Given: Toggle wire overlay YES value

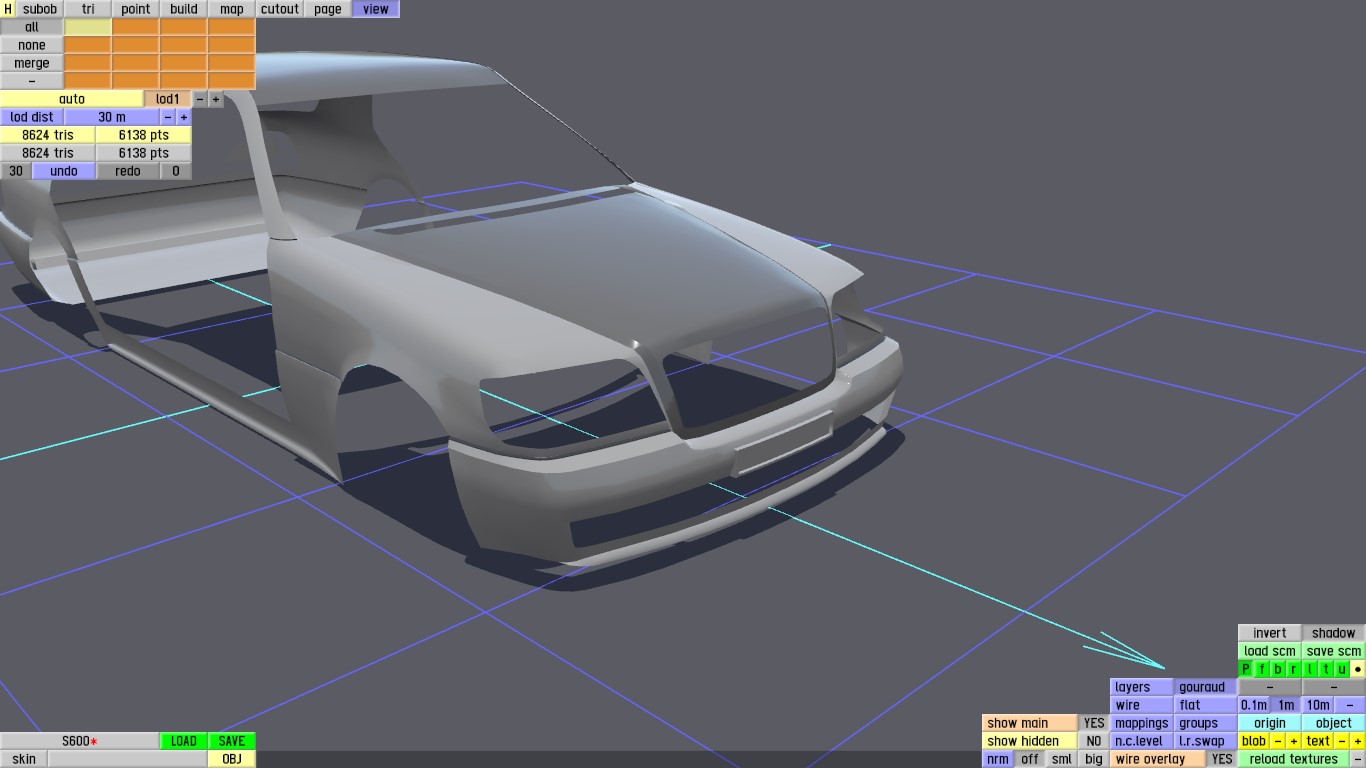Looking at the screenshot, I should (x=1222, y=759).
